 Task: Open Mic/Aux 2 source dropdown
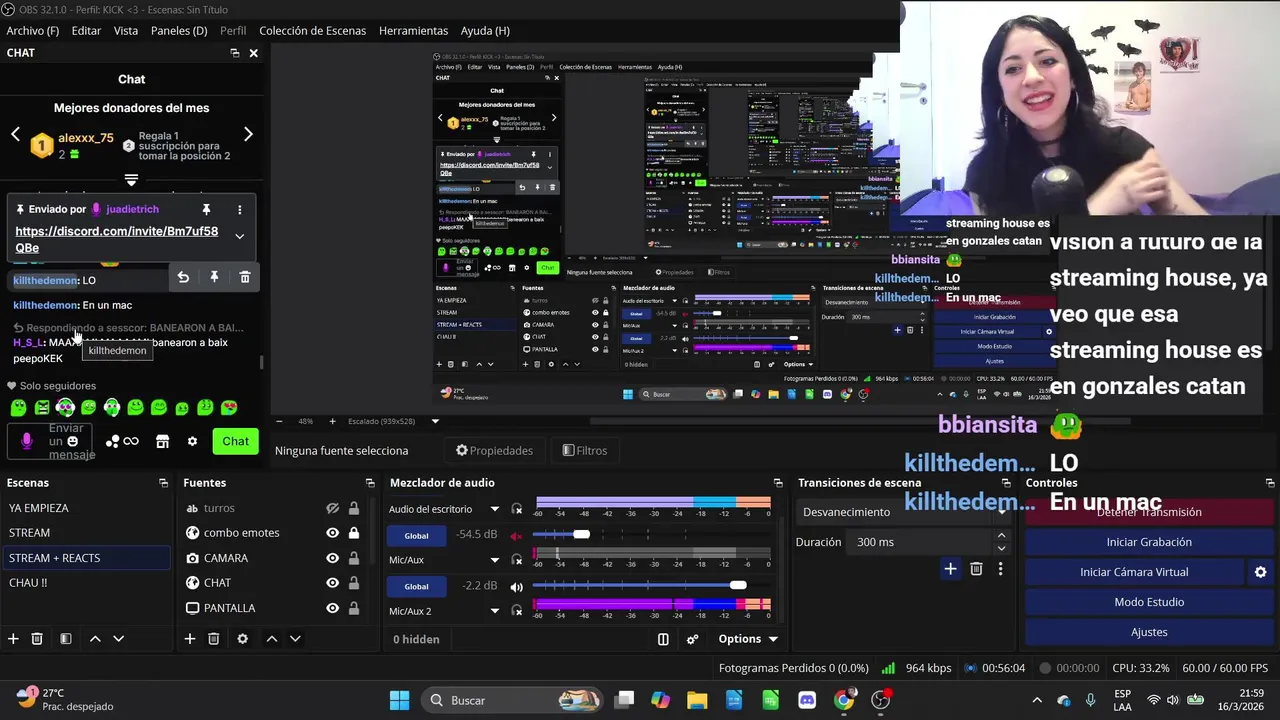point(494,611)
